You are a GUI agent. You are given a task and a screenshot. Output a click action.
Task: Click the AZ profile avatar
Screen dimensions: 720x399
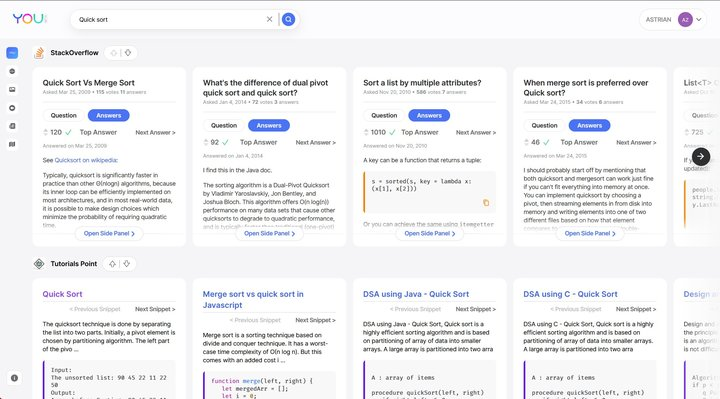pyautogui.click(x=685, y=20)
